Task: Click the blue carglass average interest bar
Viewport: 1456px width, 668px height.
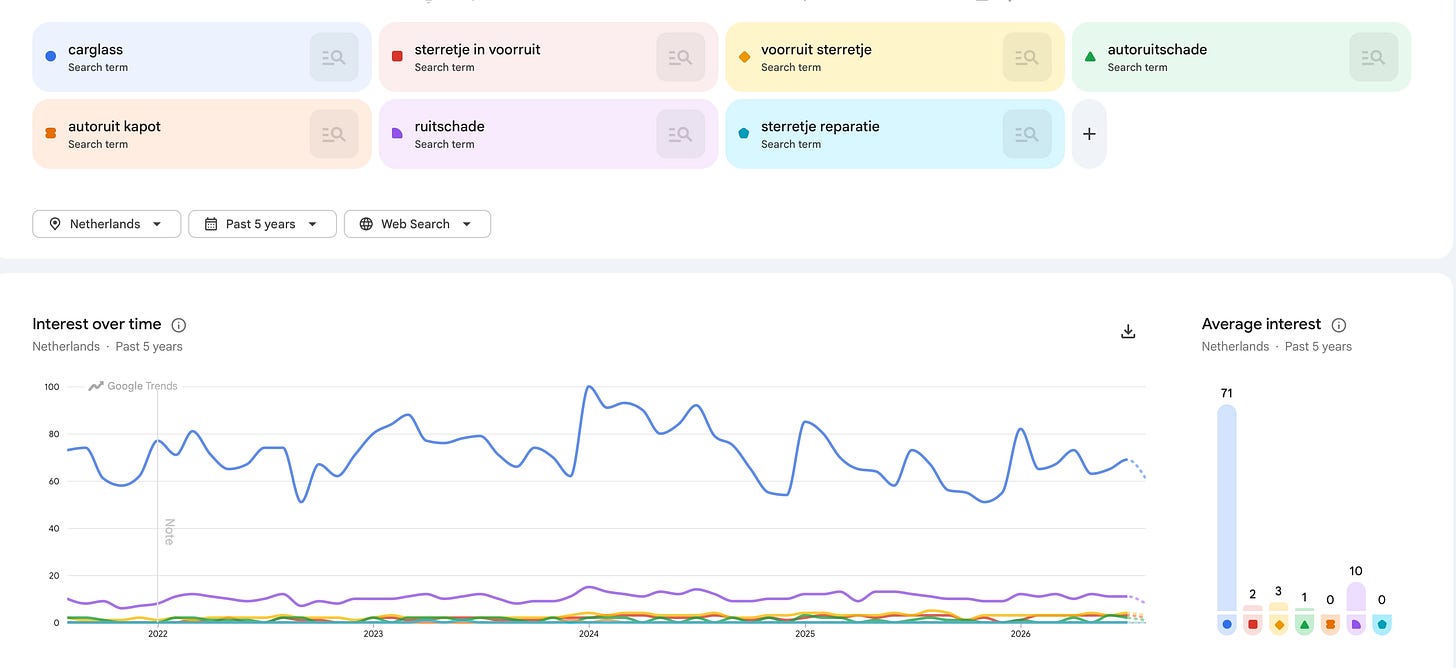Action: pyautogui.click(x=1226, y=507)
